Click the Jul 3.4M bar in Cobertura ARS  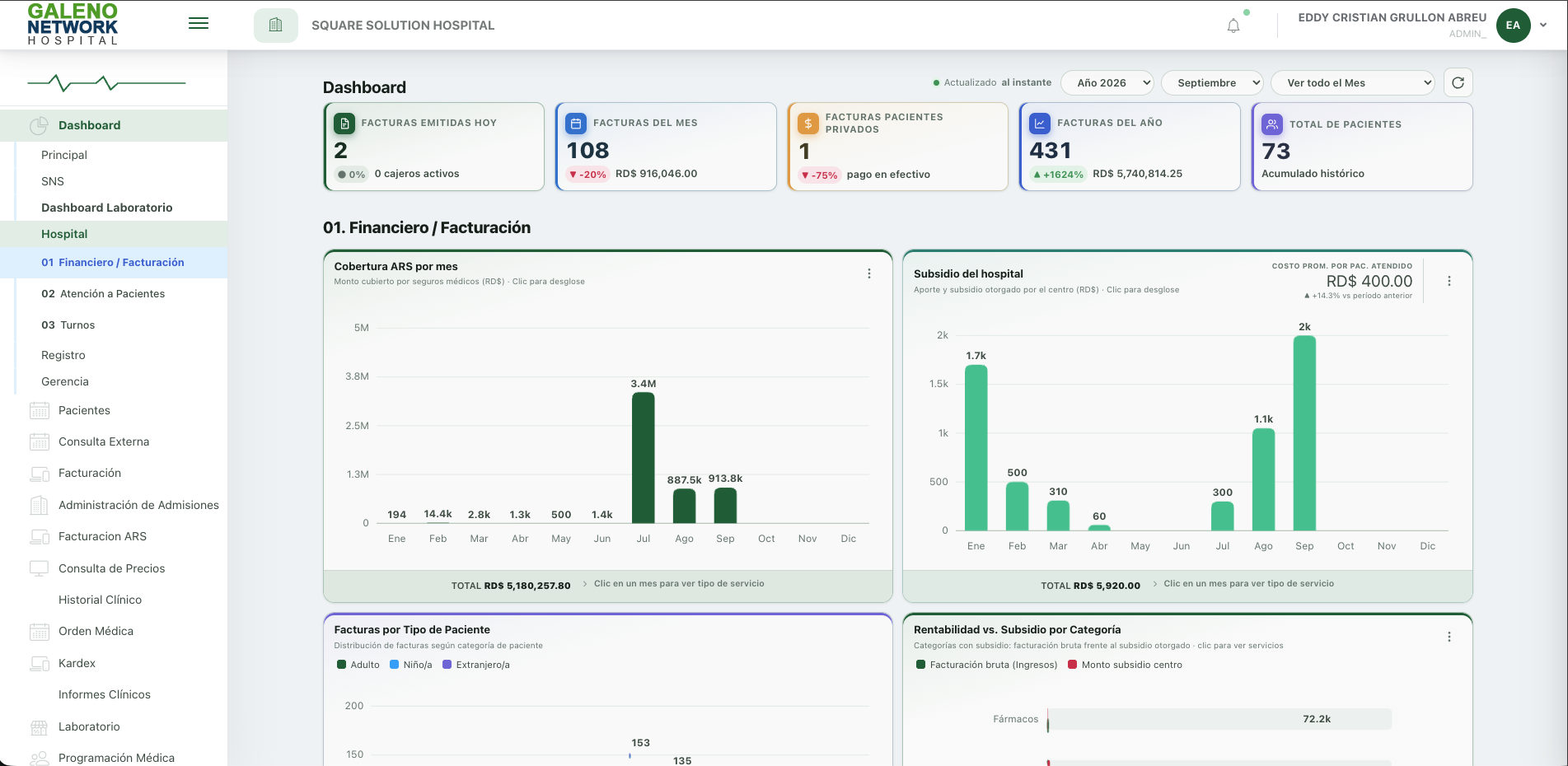click(644, 458)
